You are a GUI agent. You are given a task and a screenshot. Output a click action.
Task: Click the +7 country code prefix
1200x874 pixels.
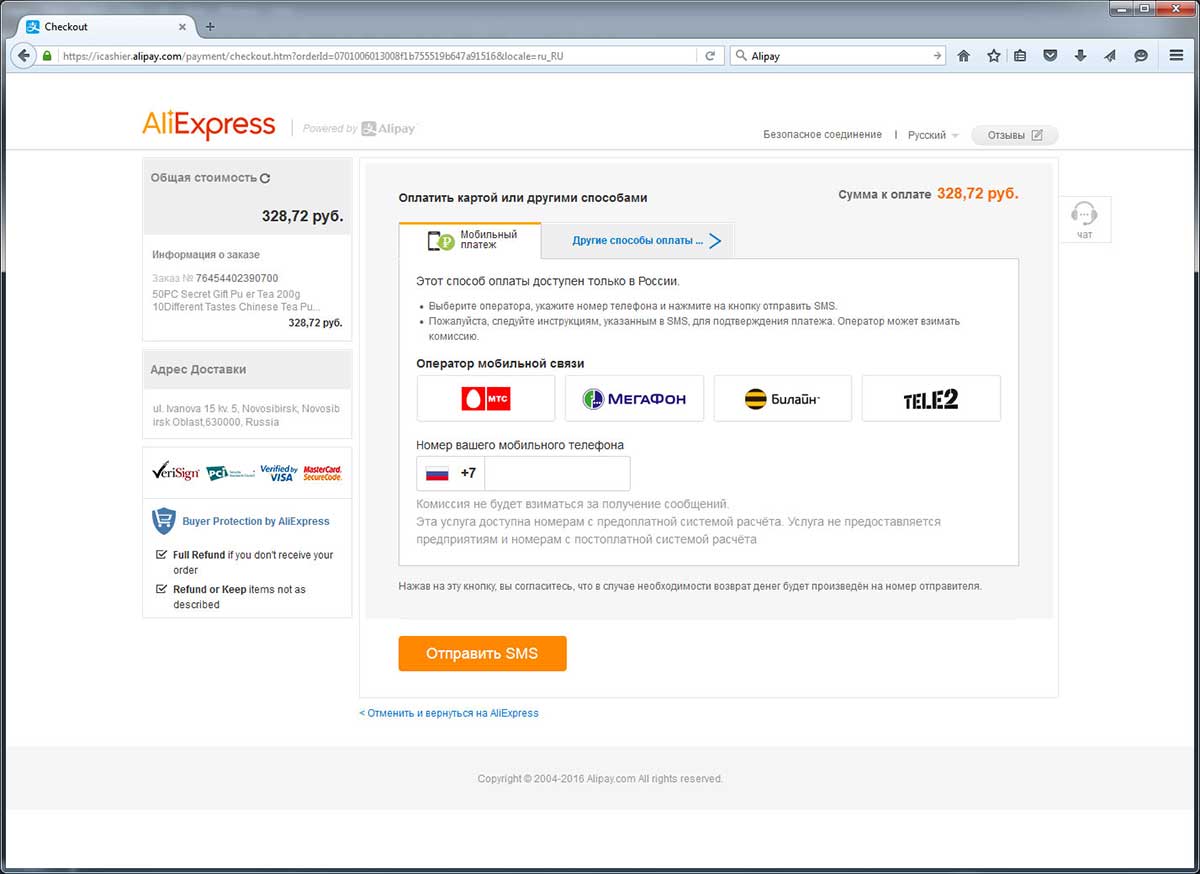468,473
